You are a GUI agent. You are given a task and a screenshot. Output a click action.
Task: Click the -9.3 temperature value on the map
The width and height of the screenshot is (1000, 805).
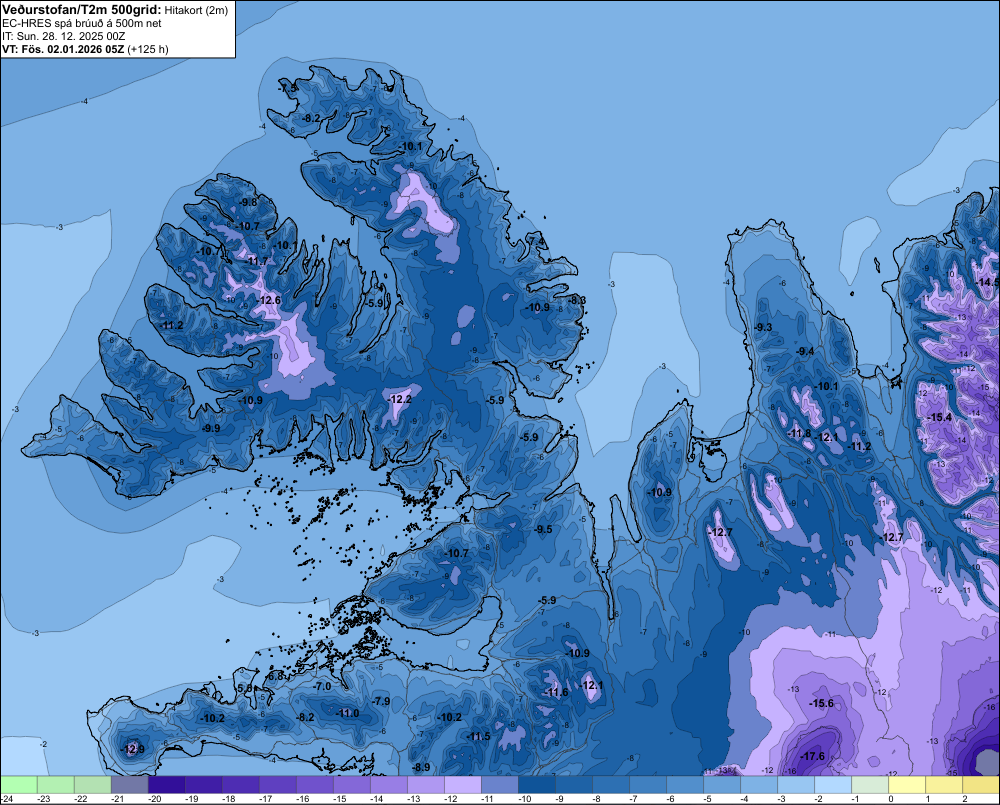[763, 327]
